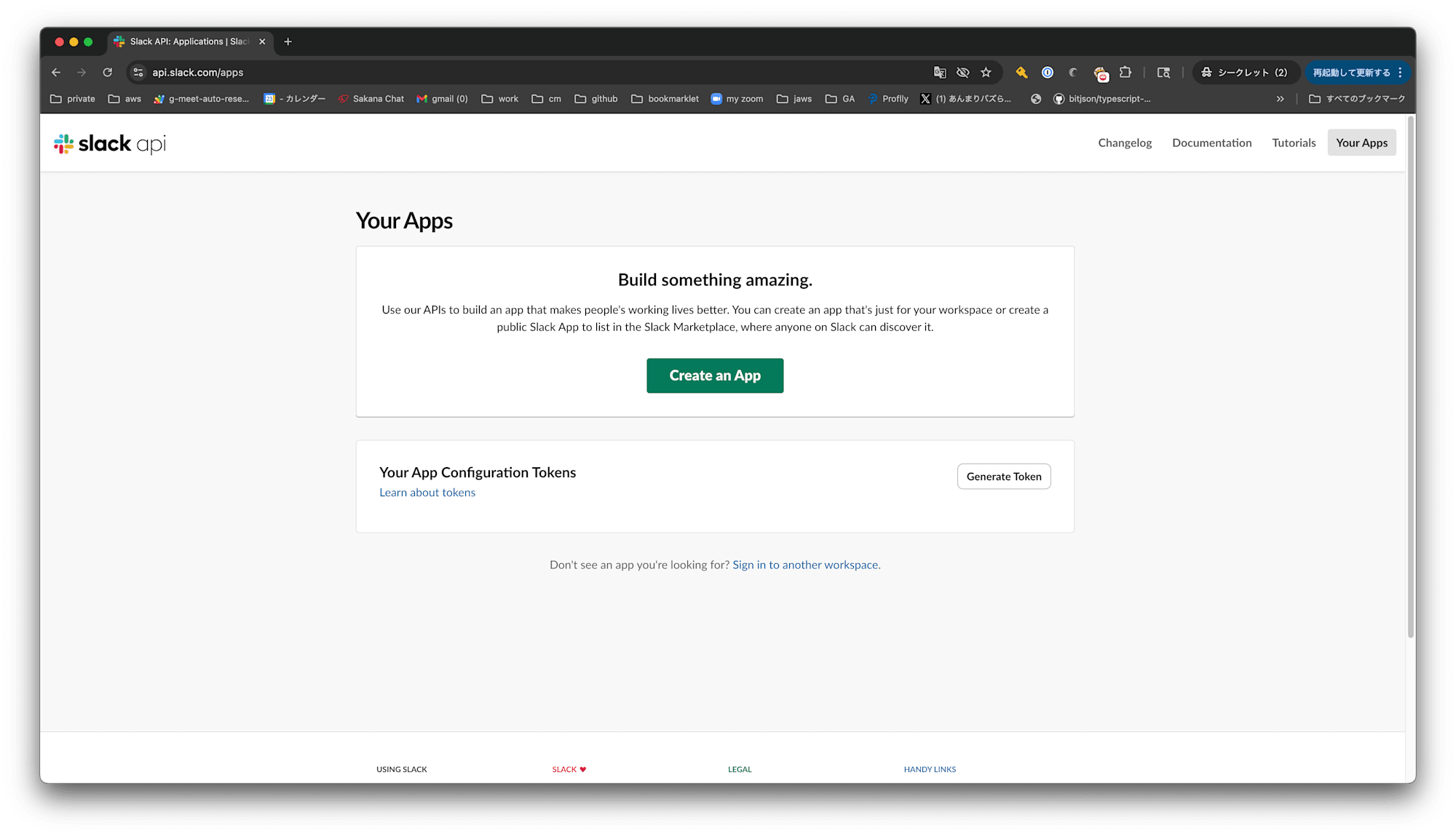
Task: Click the globe icon bookmark
Action: coord(1036,99)
